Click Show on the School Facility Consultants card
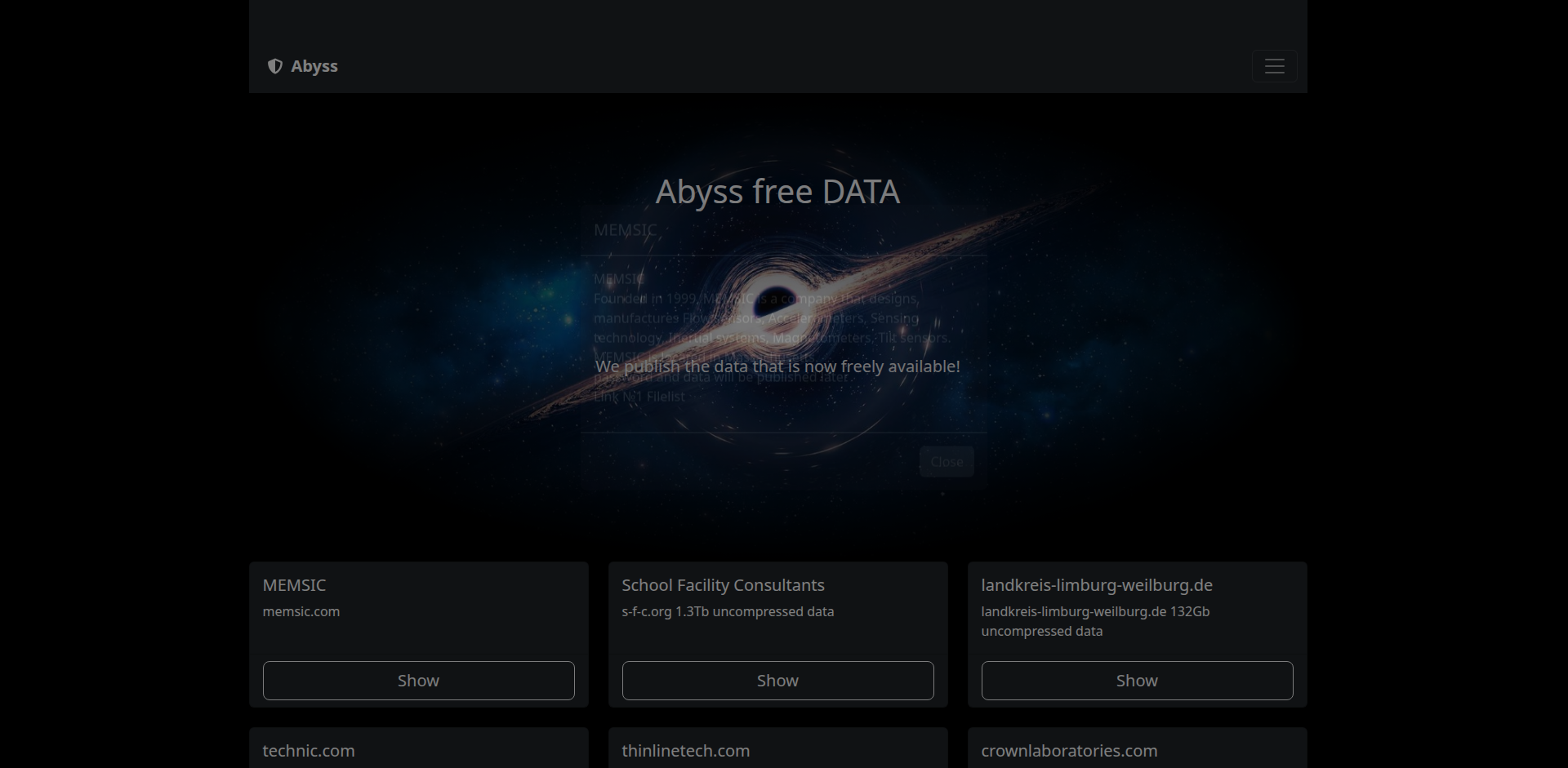This screenshot has height=768, width=1568. tap(777, 681)
